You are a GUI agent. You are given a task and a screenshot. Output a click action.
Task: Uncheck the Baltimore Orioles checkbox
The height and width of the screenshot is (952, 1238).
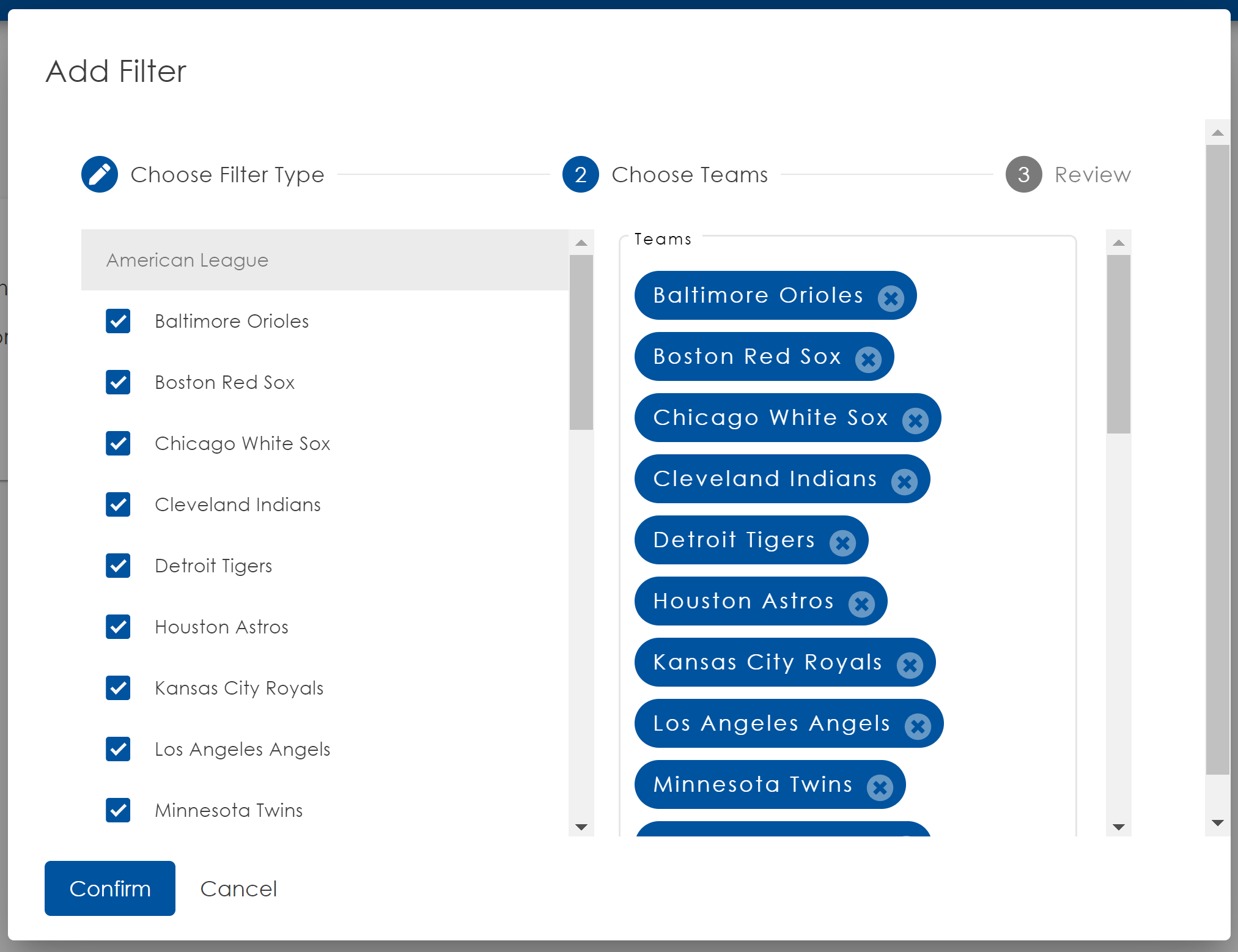click(x=118, y=321)
